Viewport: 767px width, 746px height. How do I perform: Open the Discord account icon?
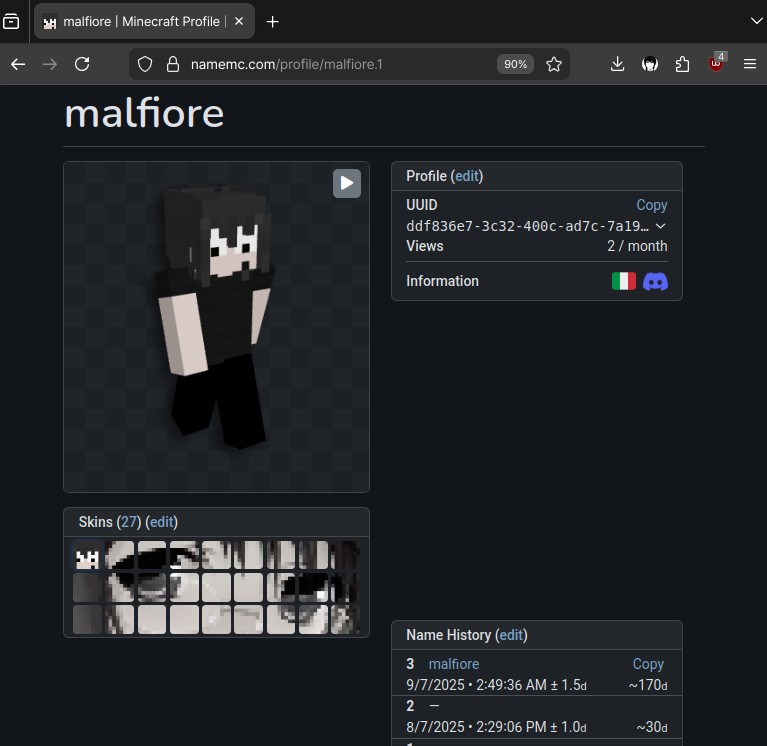pyautogui.click(x=655, y=282)
